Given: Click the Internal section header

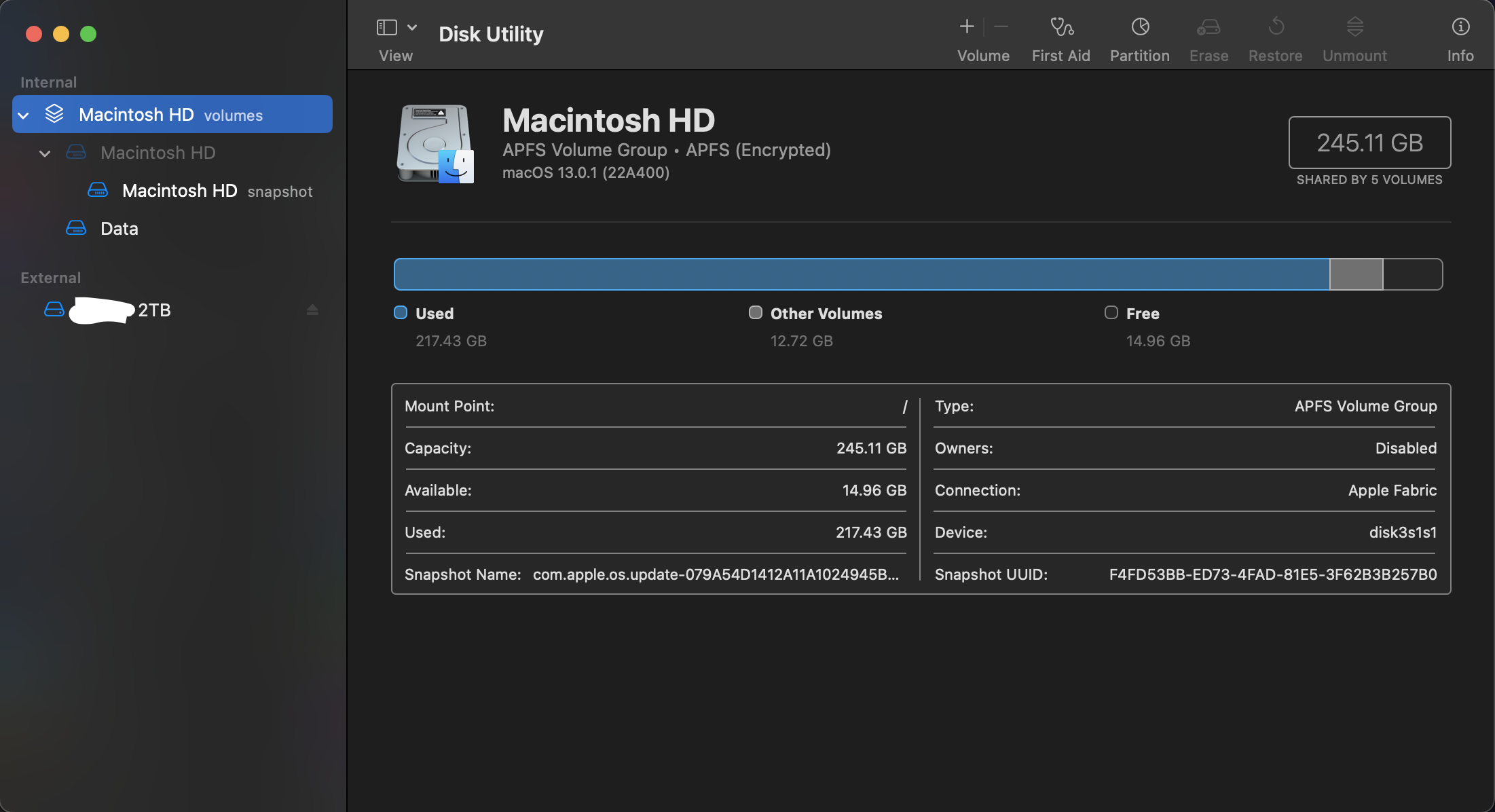Looking at the screenshot, I should pyautogui.click(x=48, y=82).
